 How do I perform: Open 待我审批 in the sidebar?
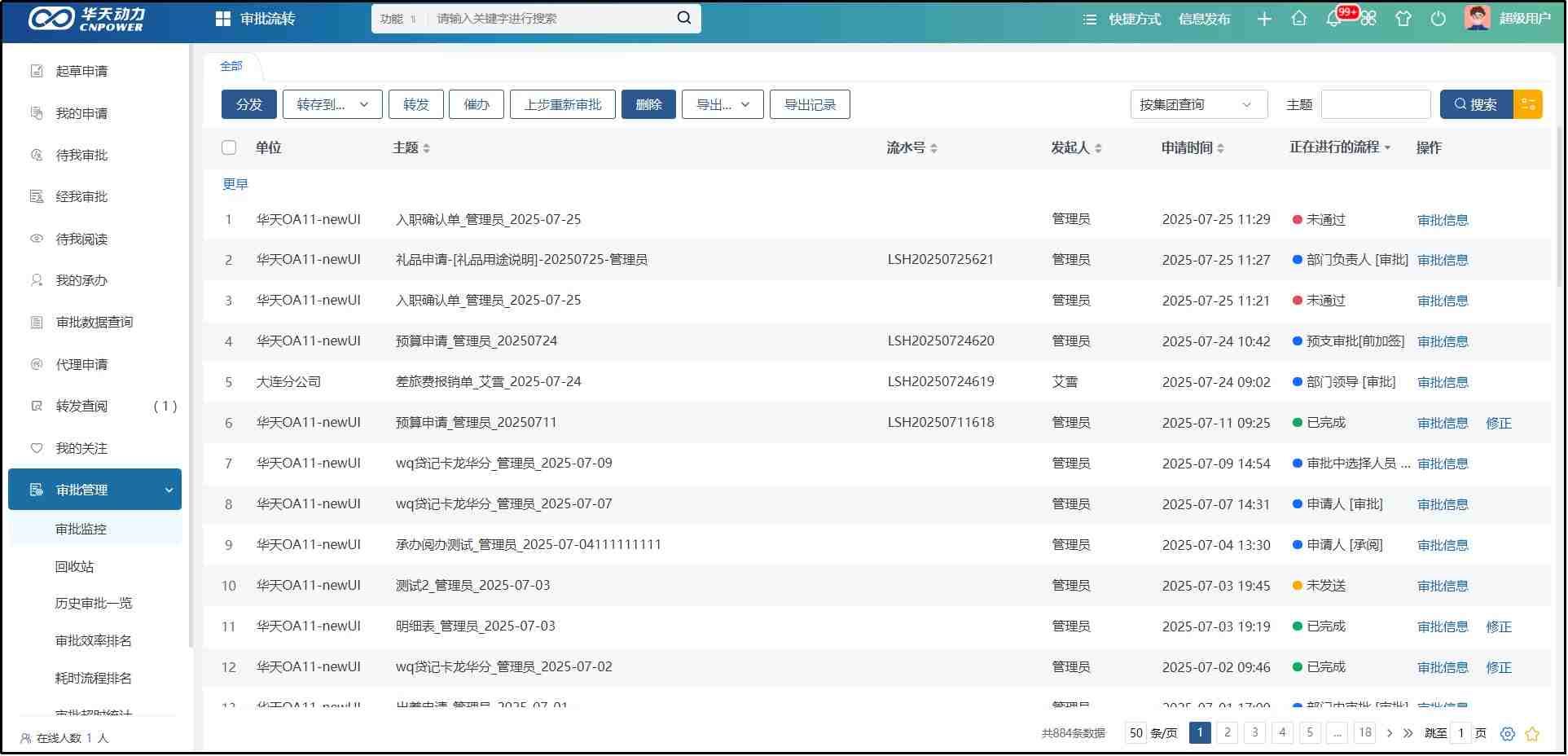coord(81,155)
